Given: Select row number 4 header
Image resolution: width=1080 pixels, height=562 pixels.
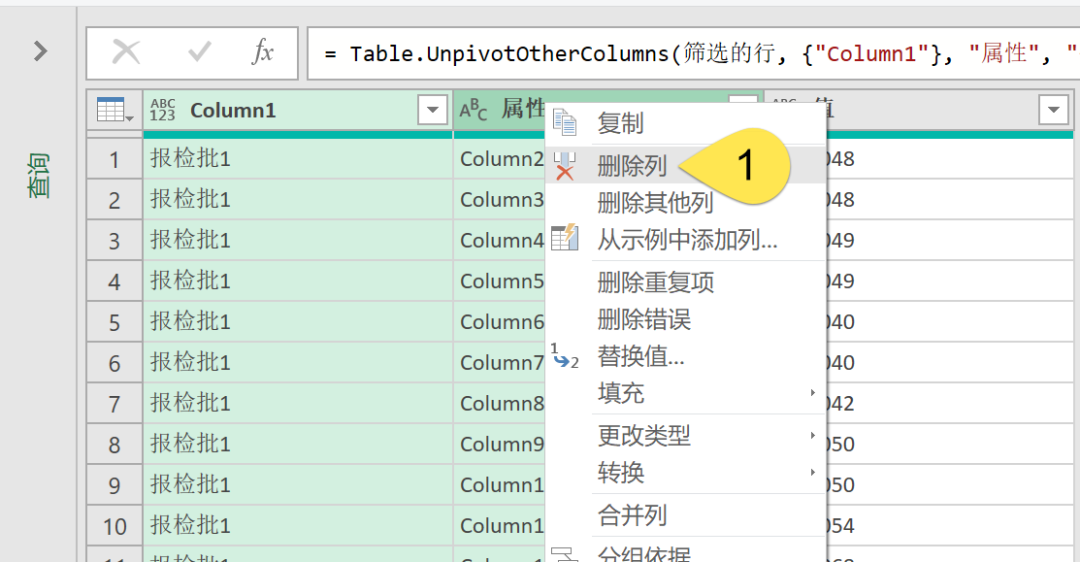Looking at the screenshot, I should pyautogui.click(x=114, y=281).
